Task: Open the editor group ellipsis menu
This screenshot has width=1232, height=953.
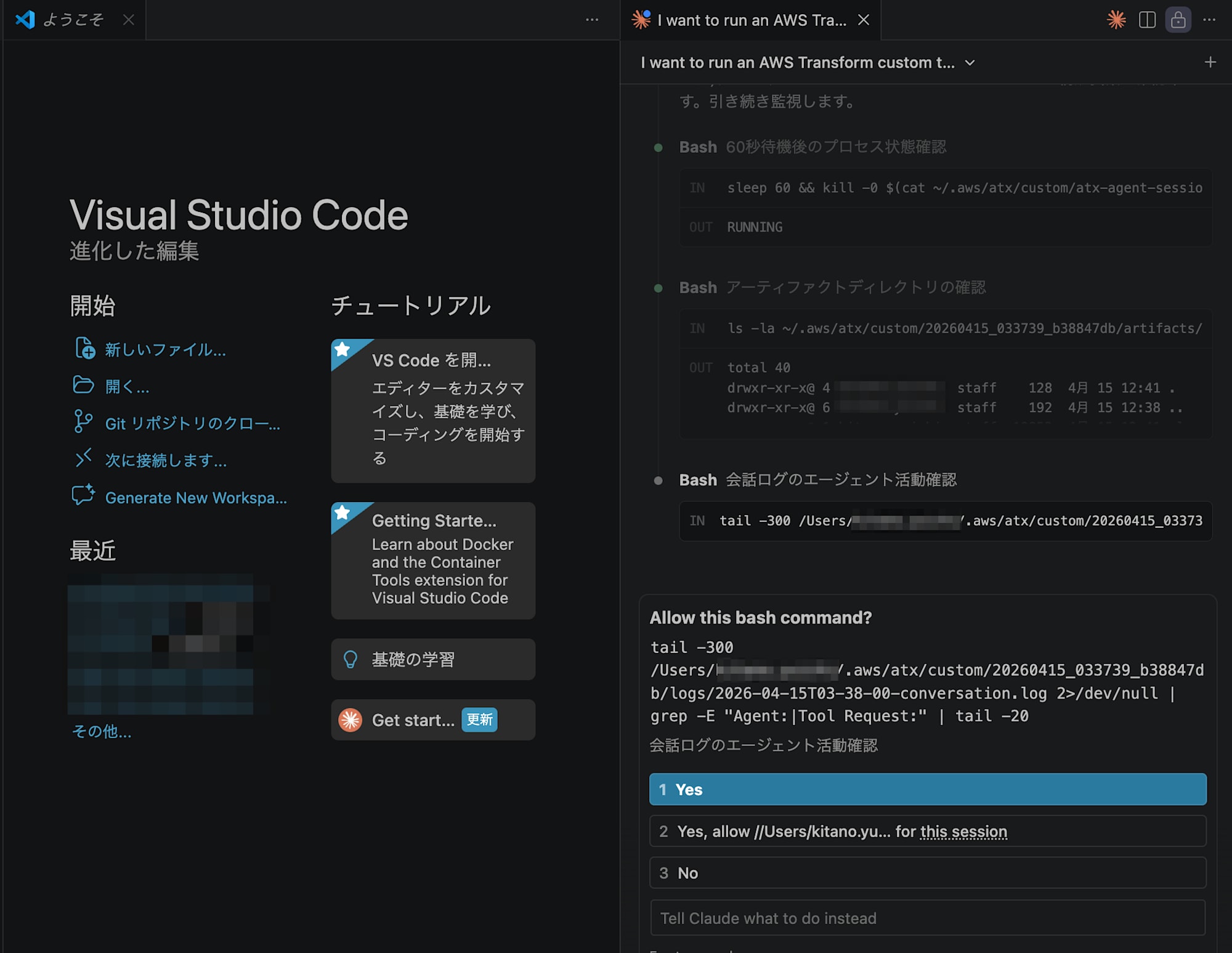Action: click(x=591, y=20)
